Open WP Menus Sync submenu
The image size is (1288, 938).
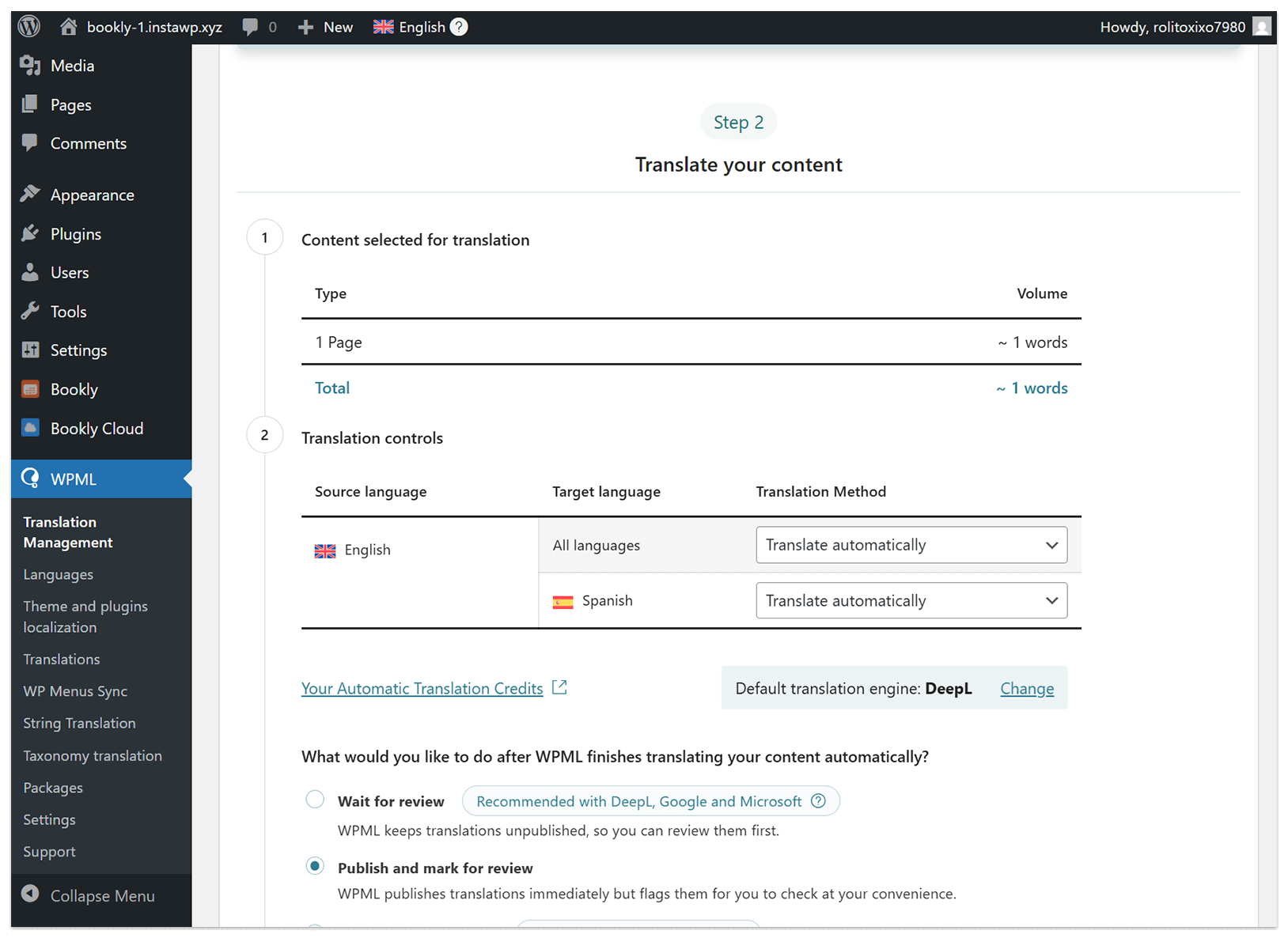coord(75,691)
